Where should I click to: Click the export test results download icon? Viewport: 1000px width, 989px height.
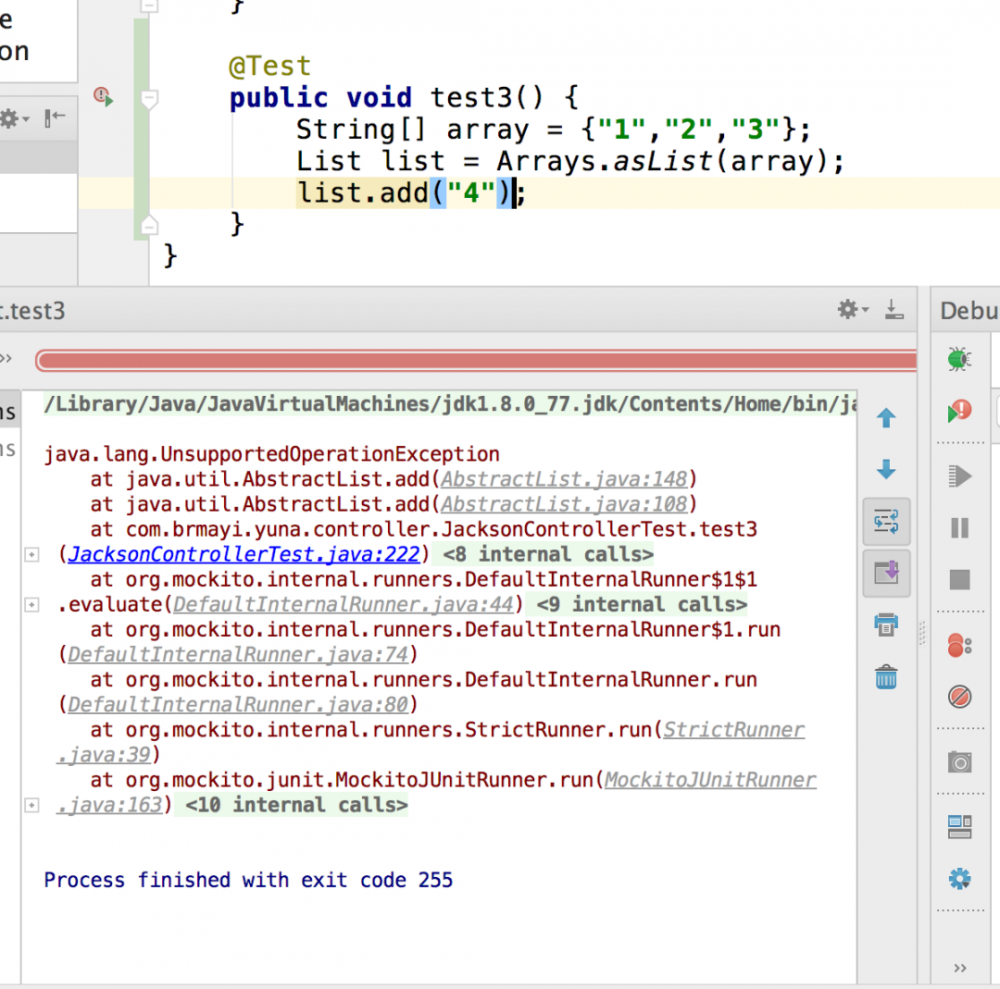pyautogui.click(x=894, y=310)
